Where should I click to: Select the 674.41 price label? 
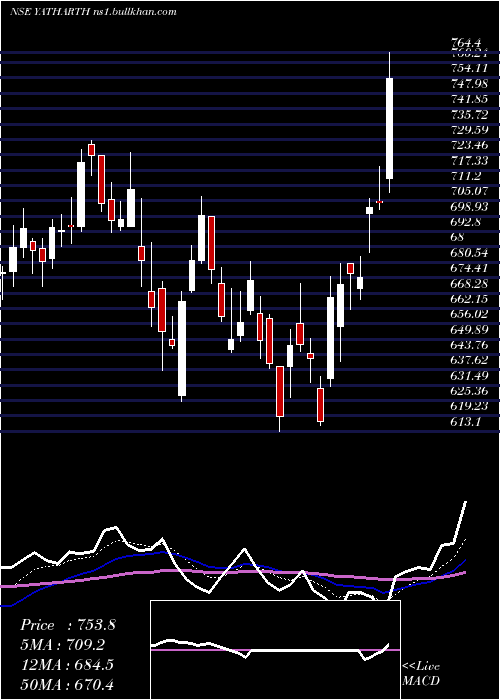point(469,267)
